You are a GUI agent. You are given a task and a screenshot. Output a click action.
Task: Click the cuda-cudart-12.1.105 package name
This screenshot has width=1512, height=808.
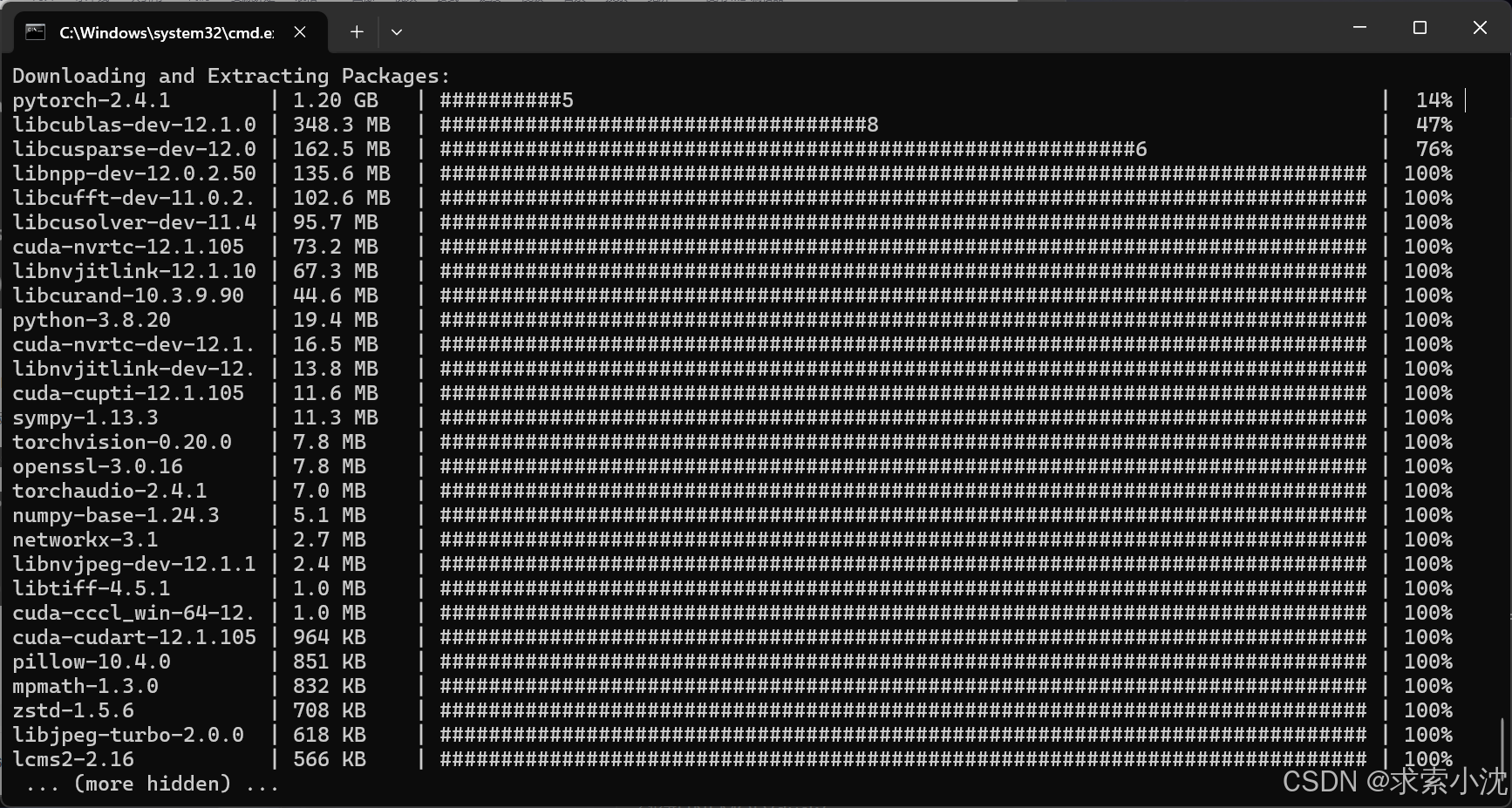click(134, 637)
